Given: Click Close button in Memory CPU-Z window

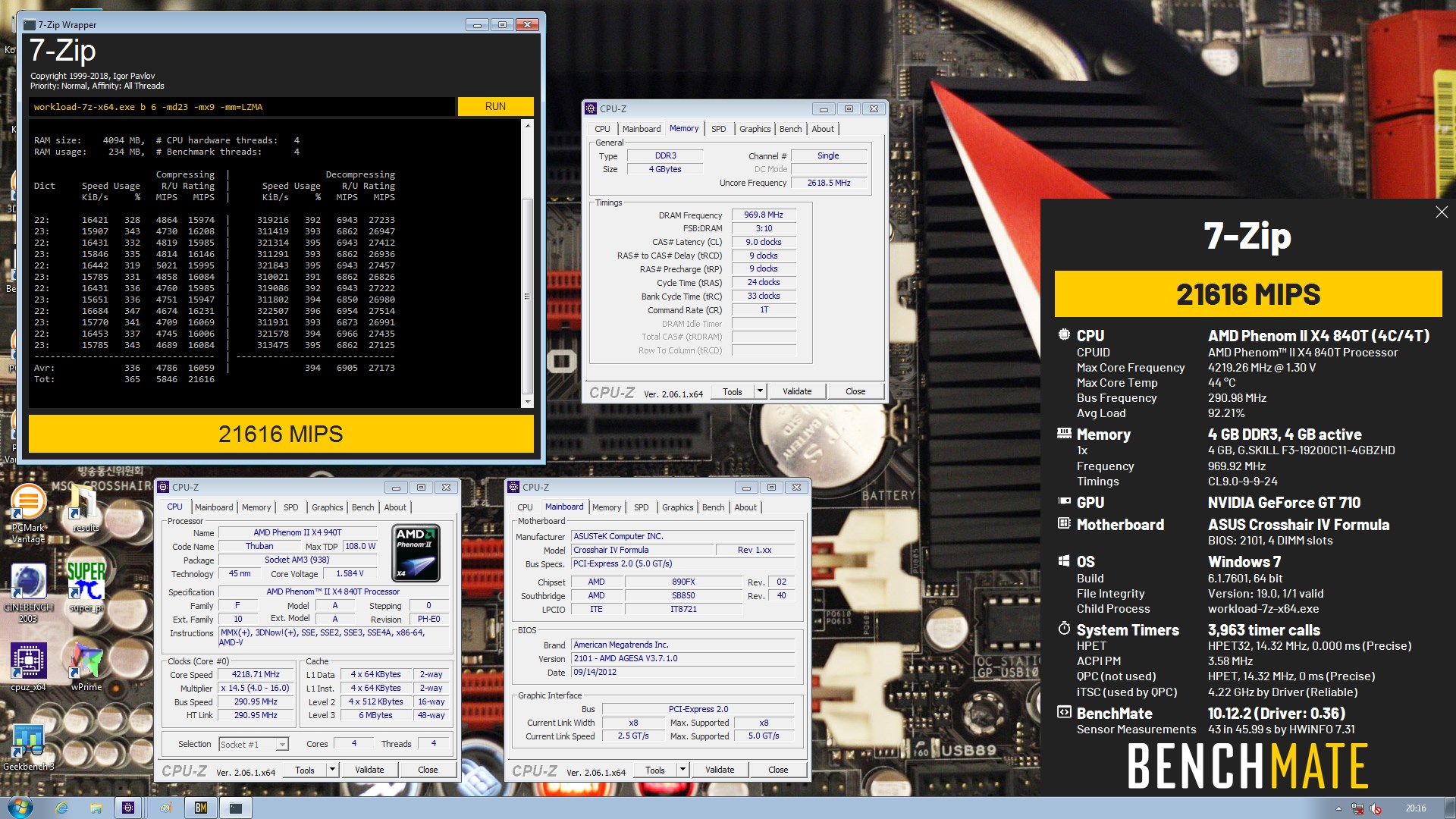Looking at the screenshot, I should pos(855,391).
